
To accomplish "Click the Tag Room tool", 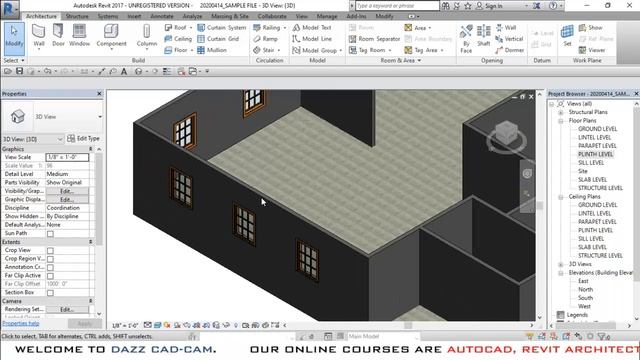I will click(370, 50).
